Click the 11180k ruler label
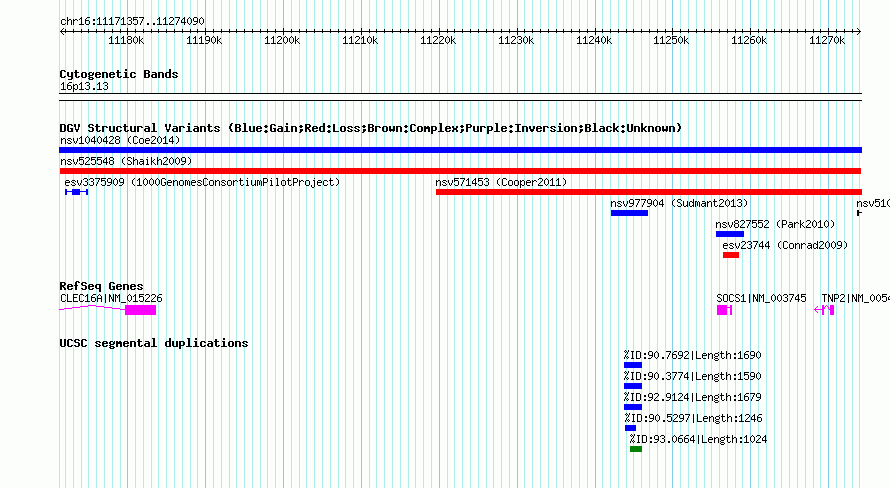Viewport: 890px width, 488px height. [126, 41]
